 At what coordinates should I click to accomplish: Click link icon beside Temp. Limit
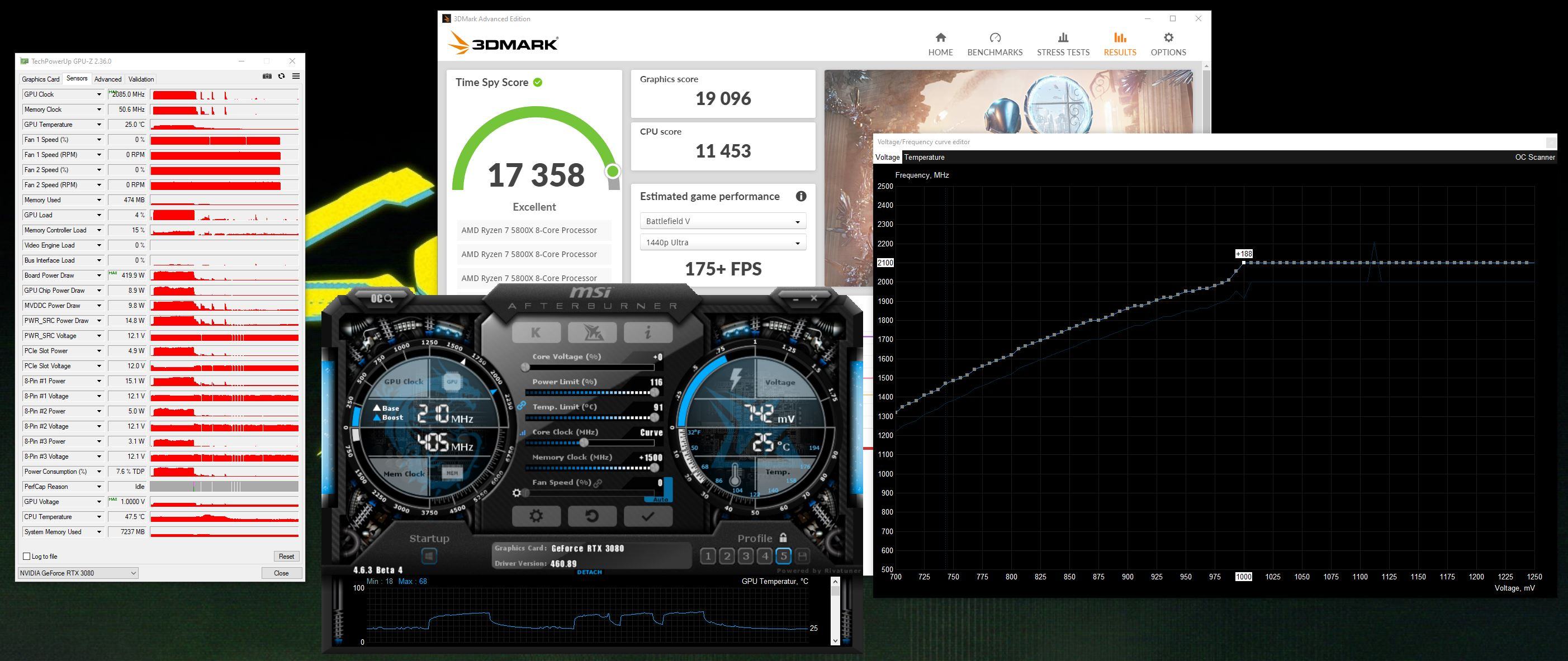click(522, 405)
